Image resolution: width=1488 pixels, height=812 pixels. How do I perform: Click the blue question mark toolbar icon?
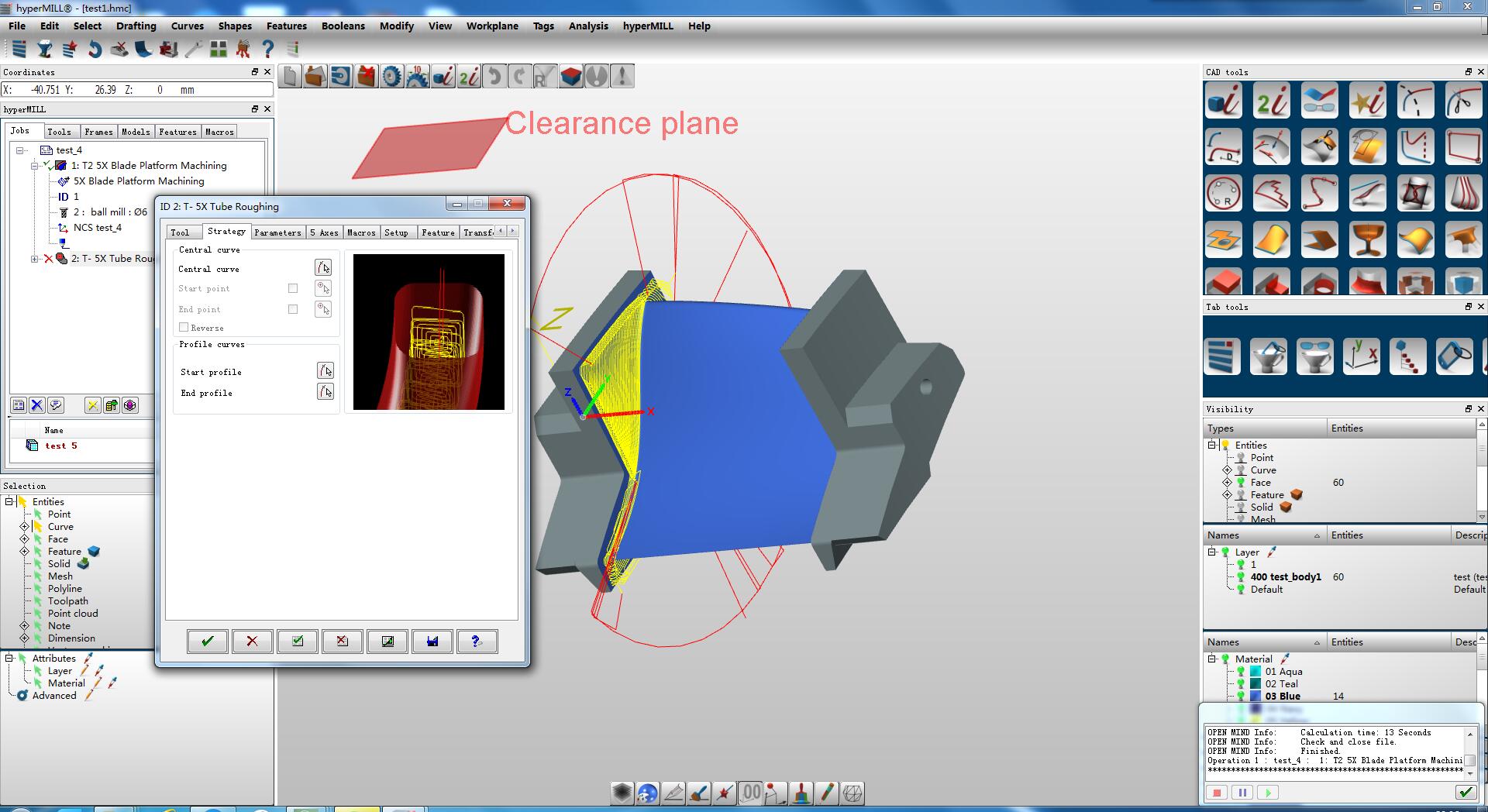[268, 49]
